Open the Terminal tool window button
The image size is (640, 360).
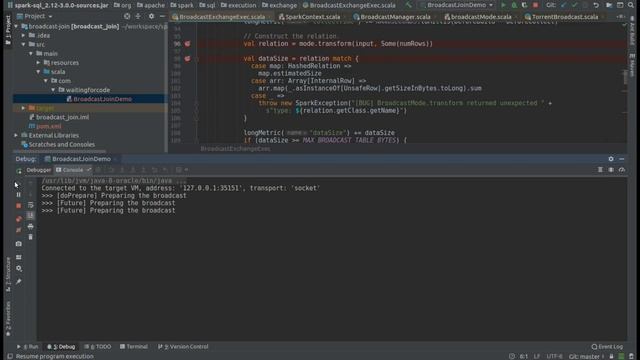point(134,347)
